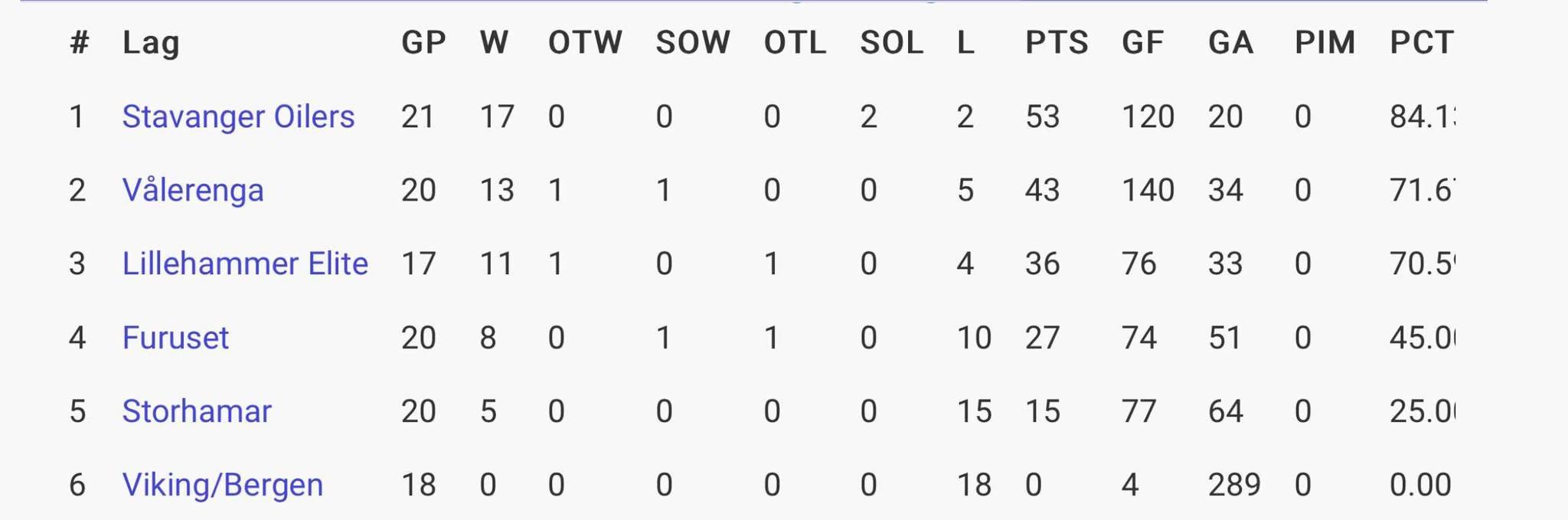Open the Furuset team link
Image resolution: width=1568 pixels, height=520 pixels.
(x=175, y=338)
